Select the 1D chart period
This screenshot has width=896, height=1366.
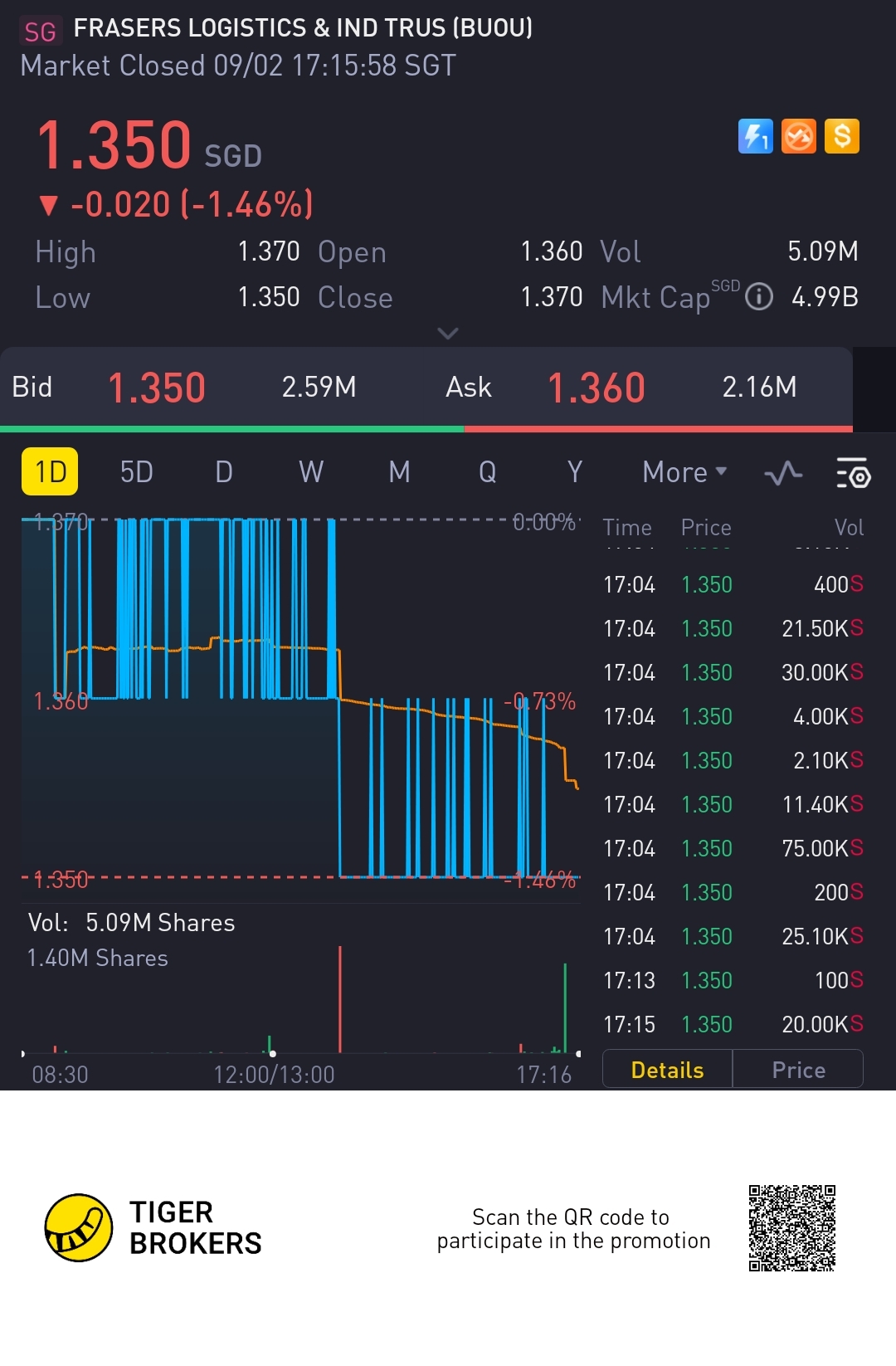coord(50,471)
